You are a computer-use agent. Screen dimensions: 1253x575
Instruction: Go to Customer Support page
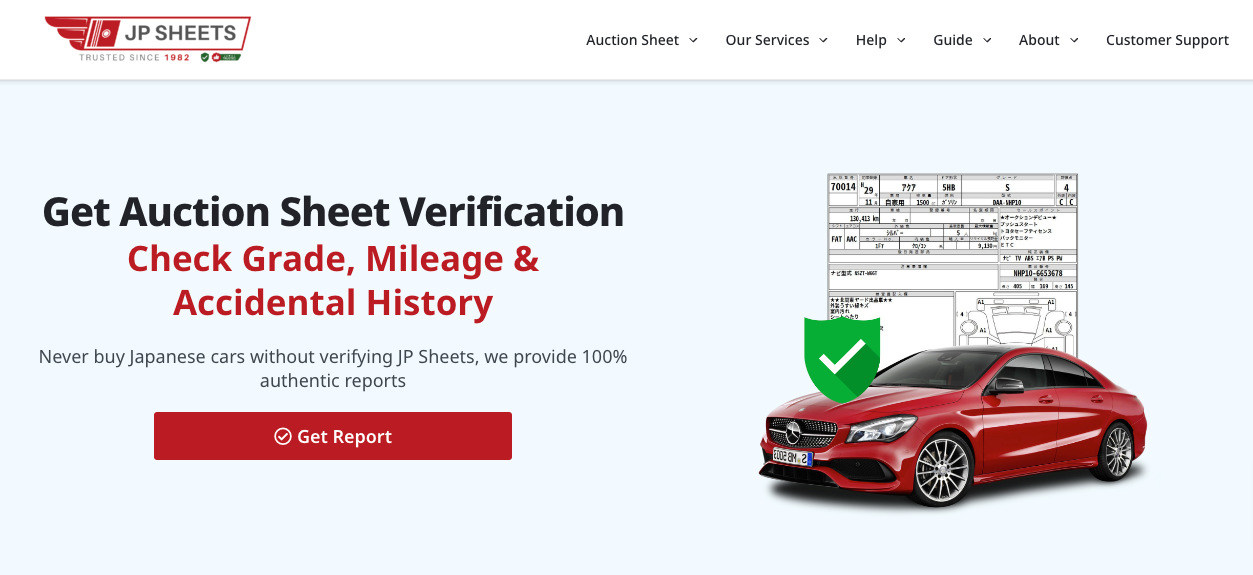pos(1167,40)
